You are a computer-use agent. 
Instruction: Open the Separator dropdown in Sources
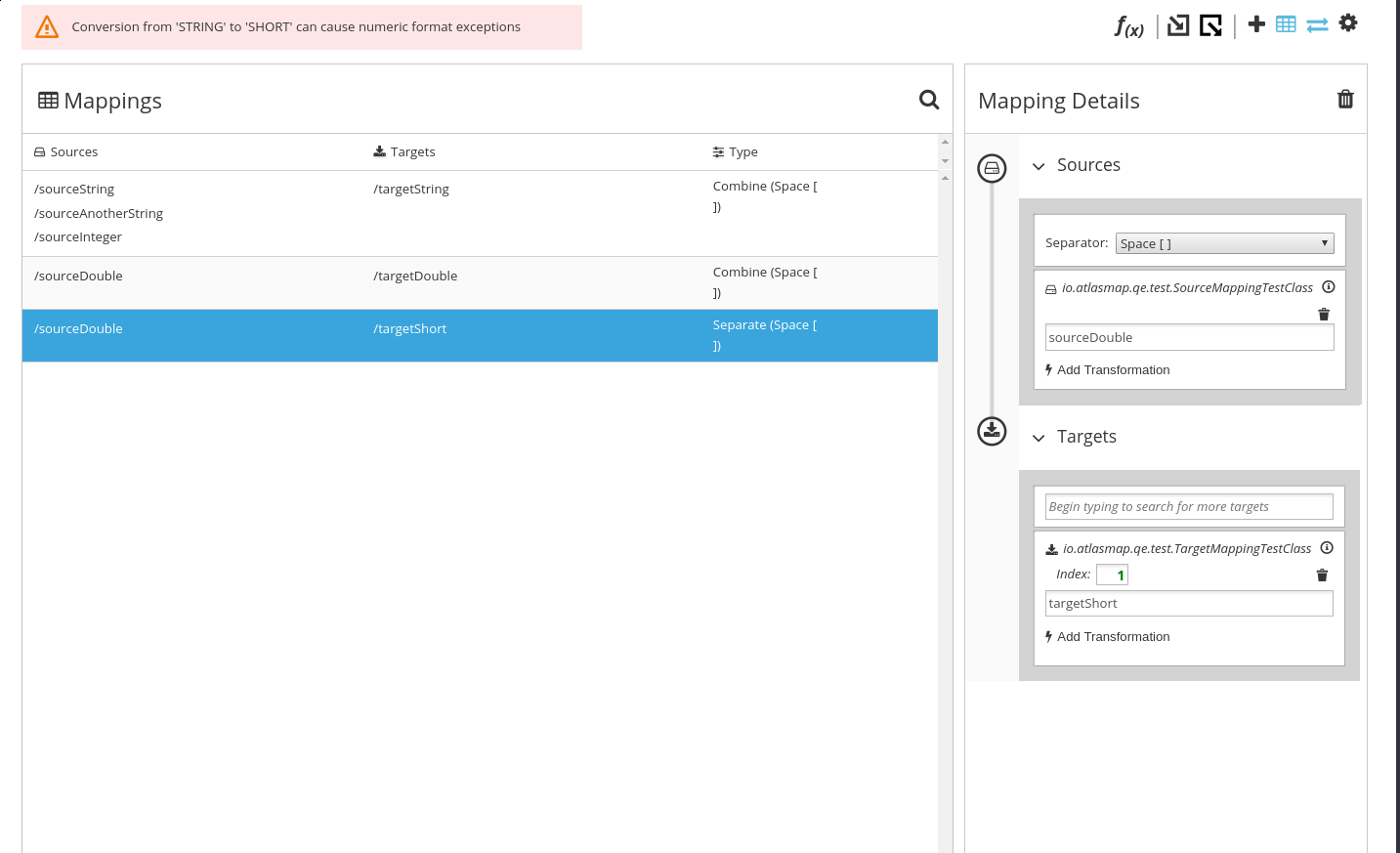click(x=1224, y=242)
